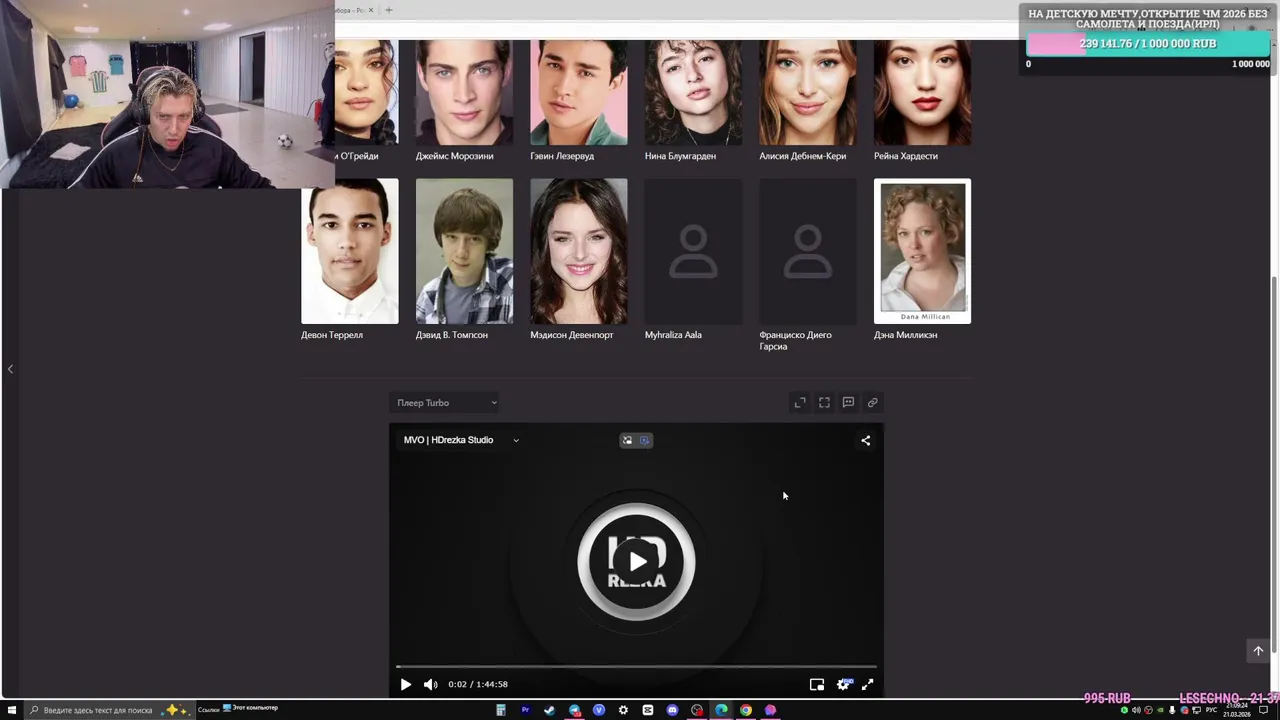Switch to Microsoft Edge in taskbar
The width and height of the screenshot is (1280, 720).
point(721,710)
